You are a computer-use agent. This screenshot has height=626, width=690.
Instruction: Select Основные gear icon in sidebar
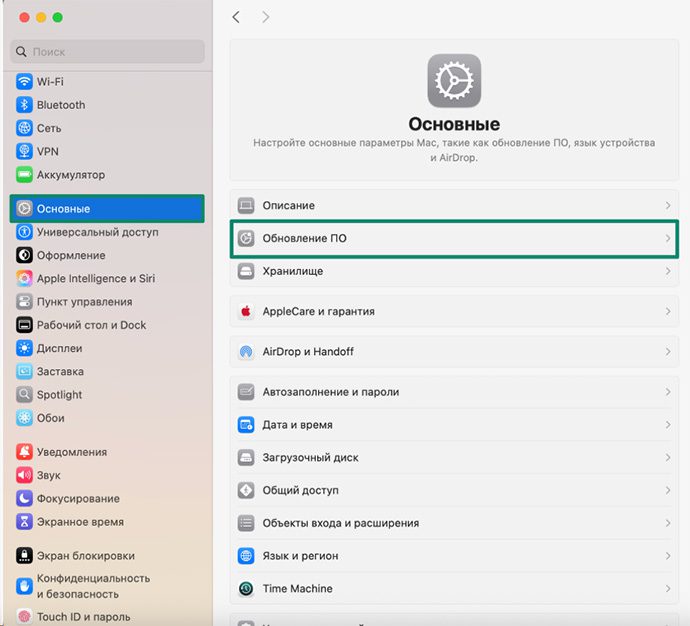24,208
